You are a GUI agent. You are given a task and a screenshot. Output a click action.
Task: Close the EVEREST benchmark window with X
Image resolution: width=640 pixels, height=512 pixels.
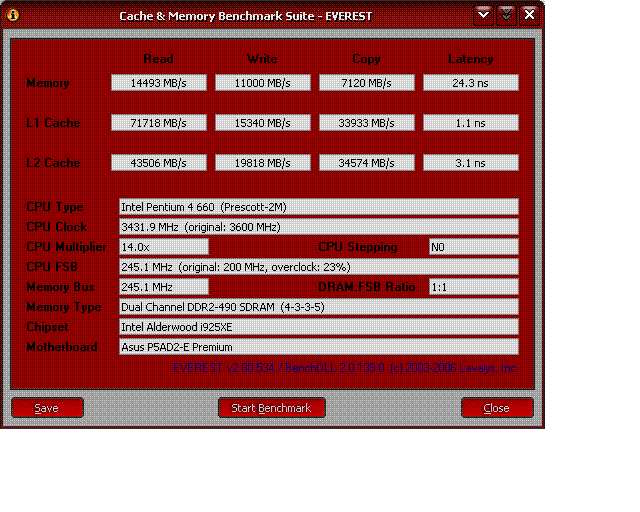tap(529, 16)
